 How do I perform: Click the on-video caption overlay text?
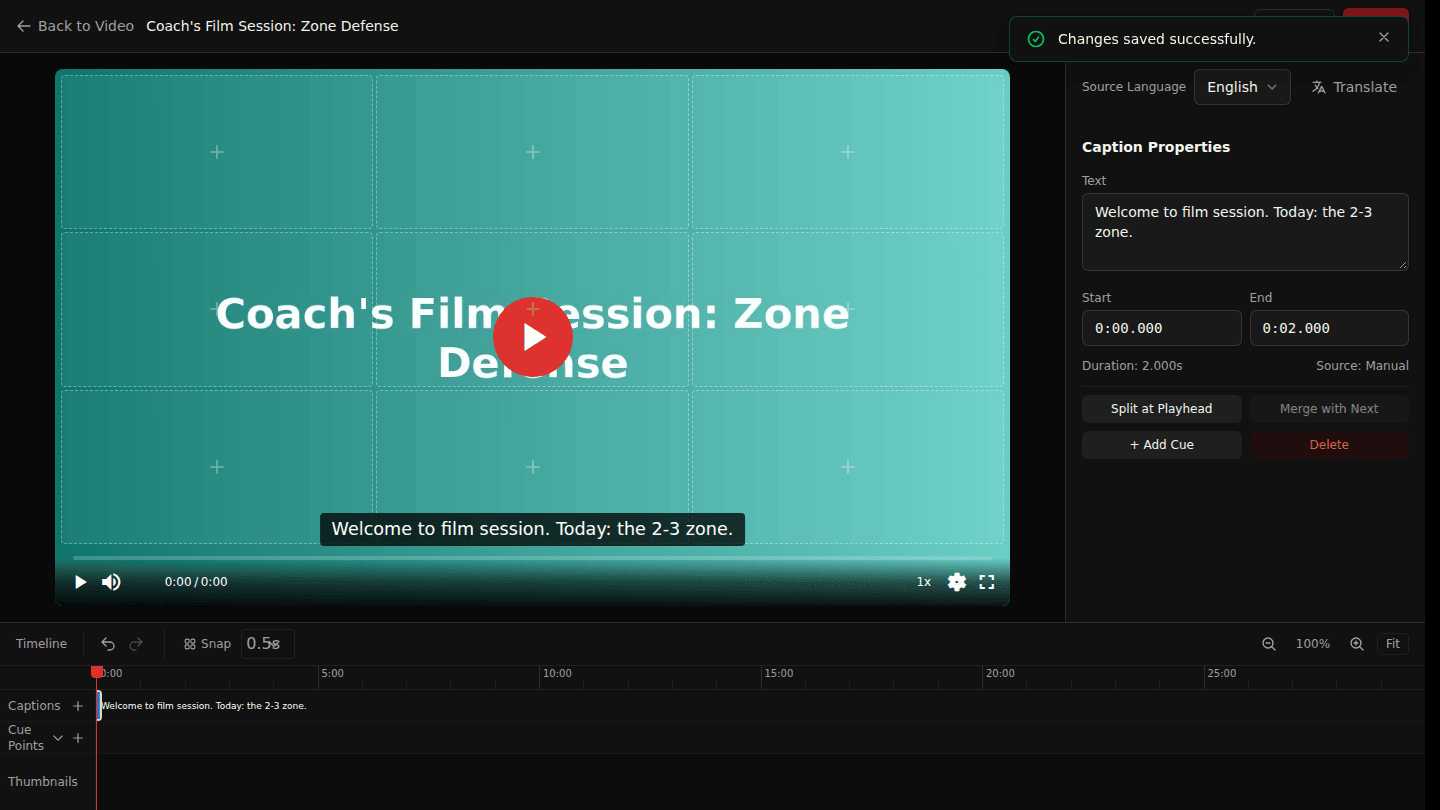tap(532, 529)
